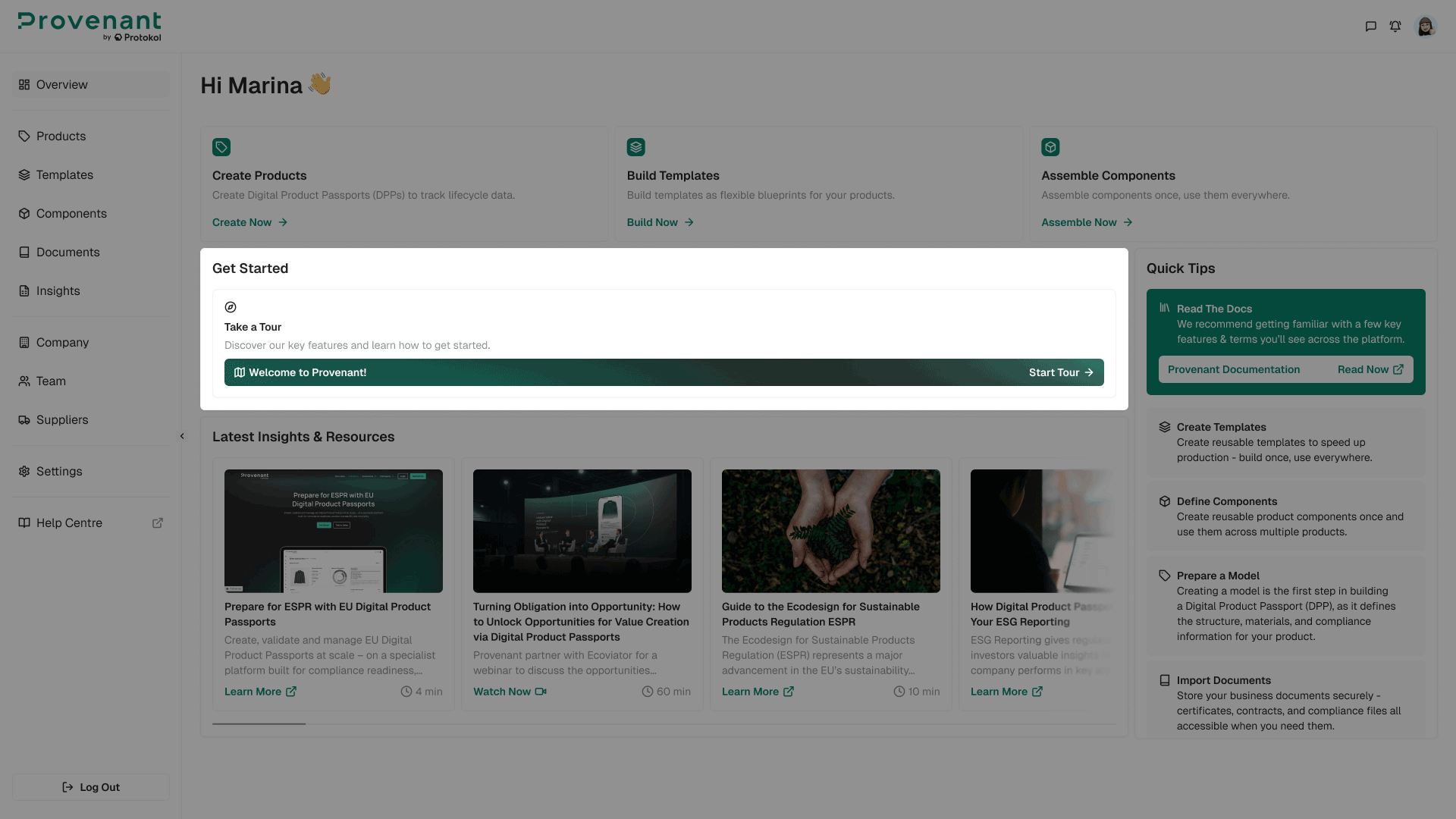The image size is (1456, 819).
Task: Click Build Now link
Action: 660,222
